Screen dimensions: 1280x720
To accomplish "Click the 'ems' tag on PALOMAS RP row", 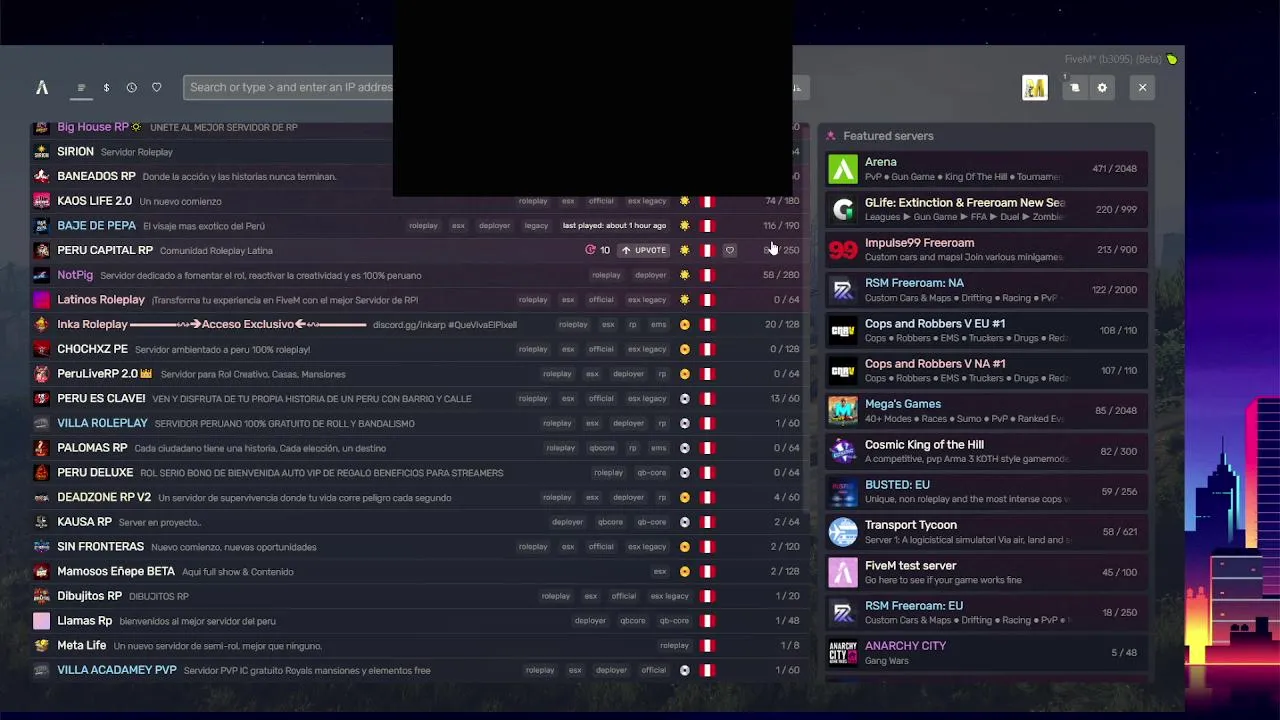I will point(658,448).
